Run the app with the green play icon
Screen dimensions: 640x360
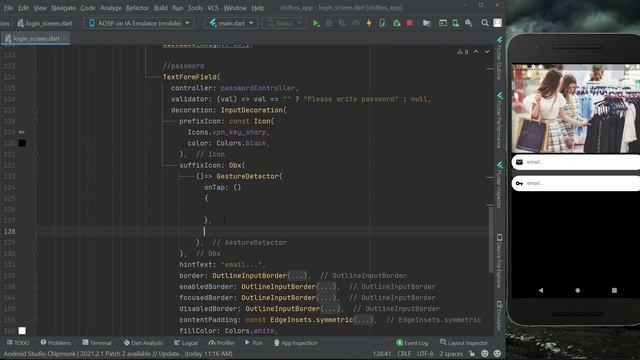point(316,23)
